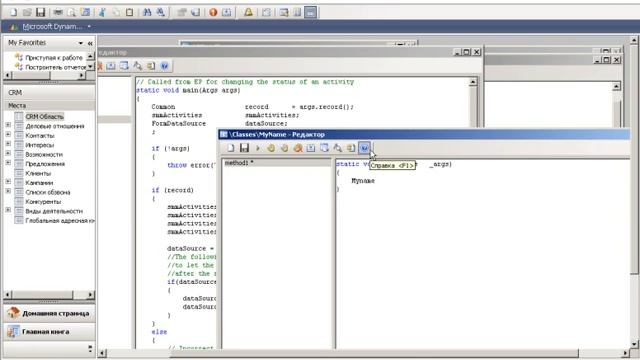The image size is (640, 360).
Task: Click the blue Help icon in MyName editor toolbar
Action: (x=364, y=148)
